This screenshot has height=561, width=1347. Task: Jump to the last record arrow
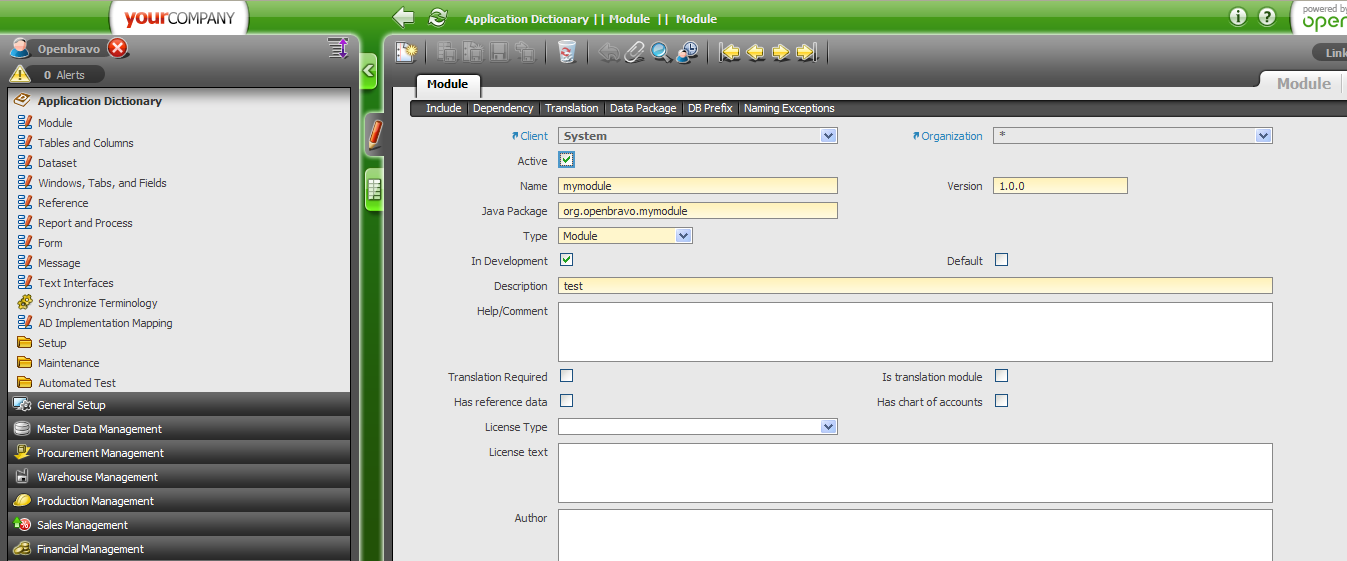pyautogui.click(x=807, y=52)
